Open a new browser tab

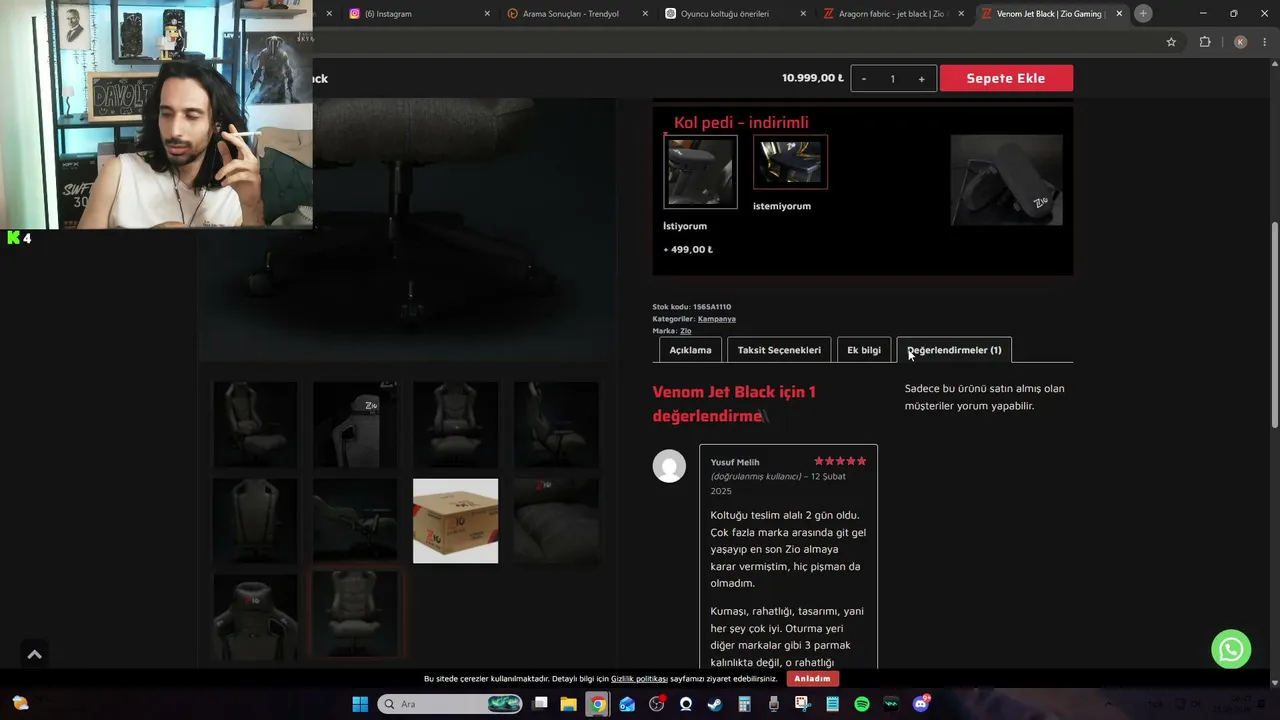[x=1143, y=13]
